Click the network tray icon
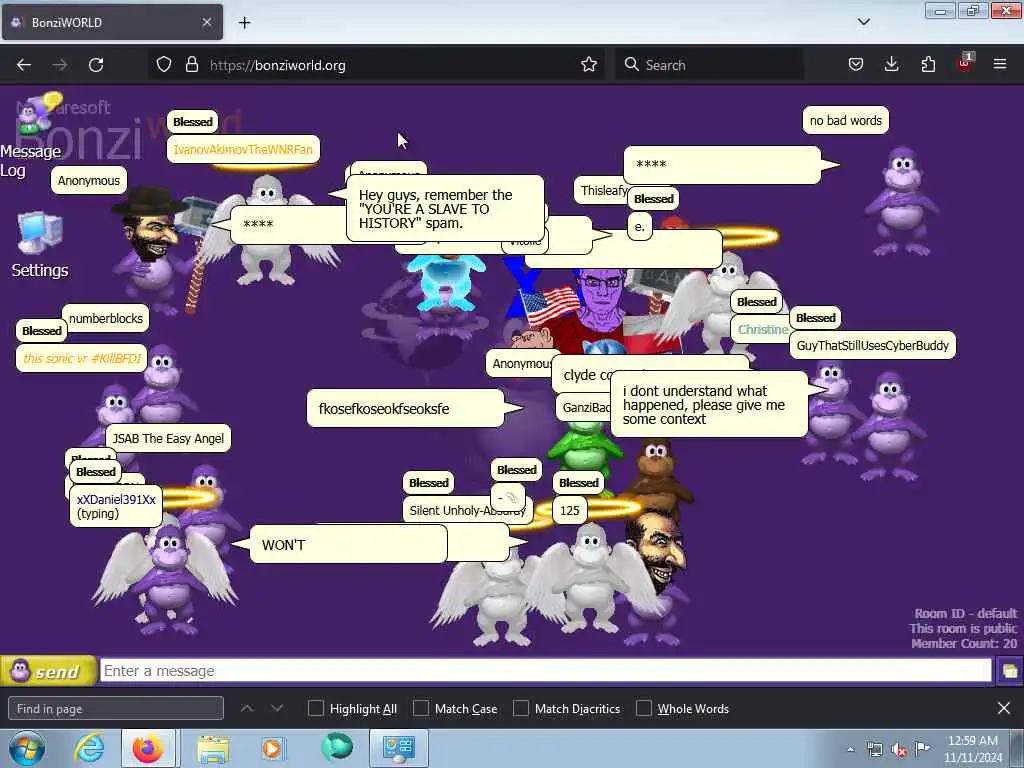The width and height of the screenshot is (1024, 768). pyautogui.click(x=874, y=749)
